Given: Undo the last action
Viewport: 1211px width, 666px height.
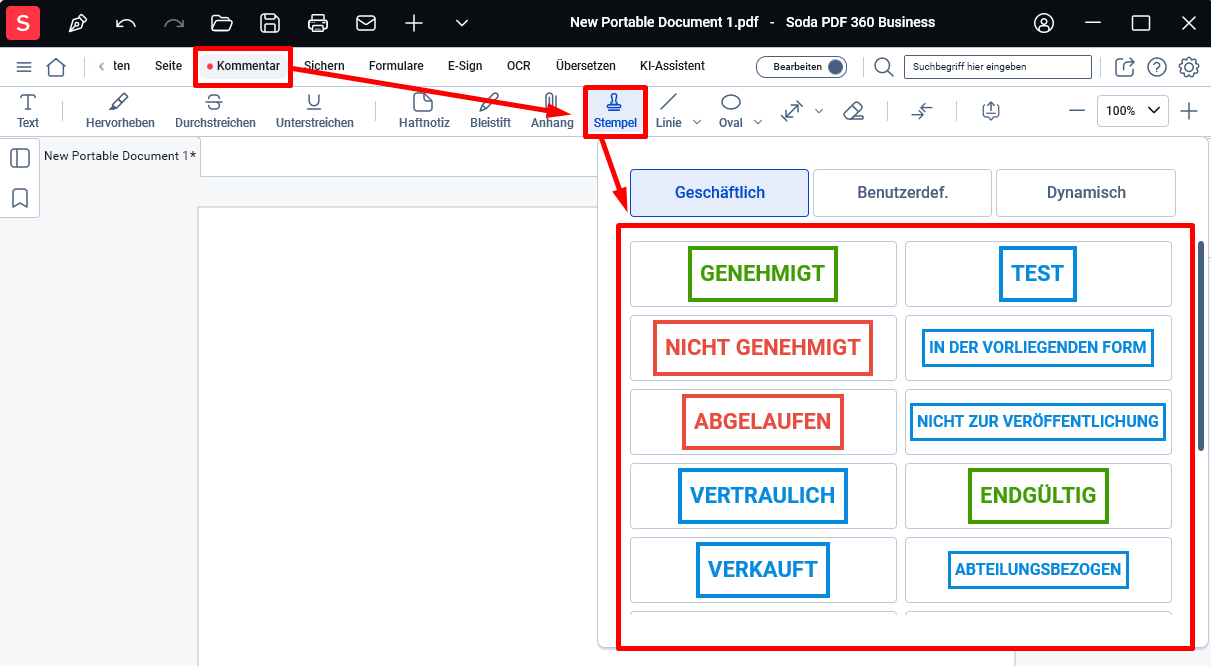Looking at the screenshot, I should click(x=125, y=22).
